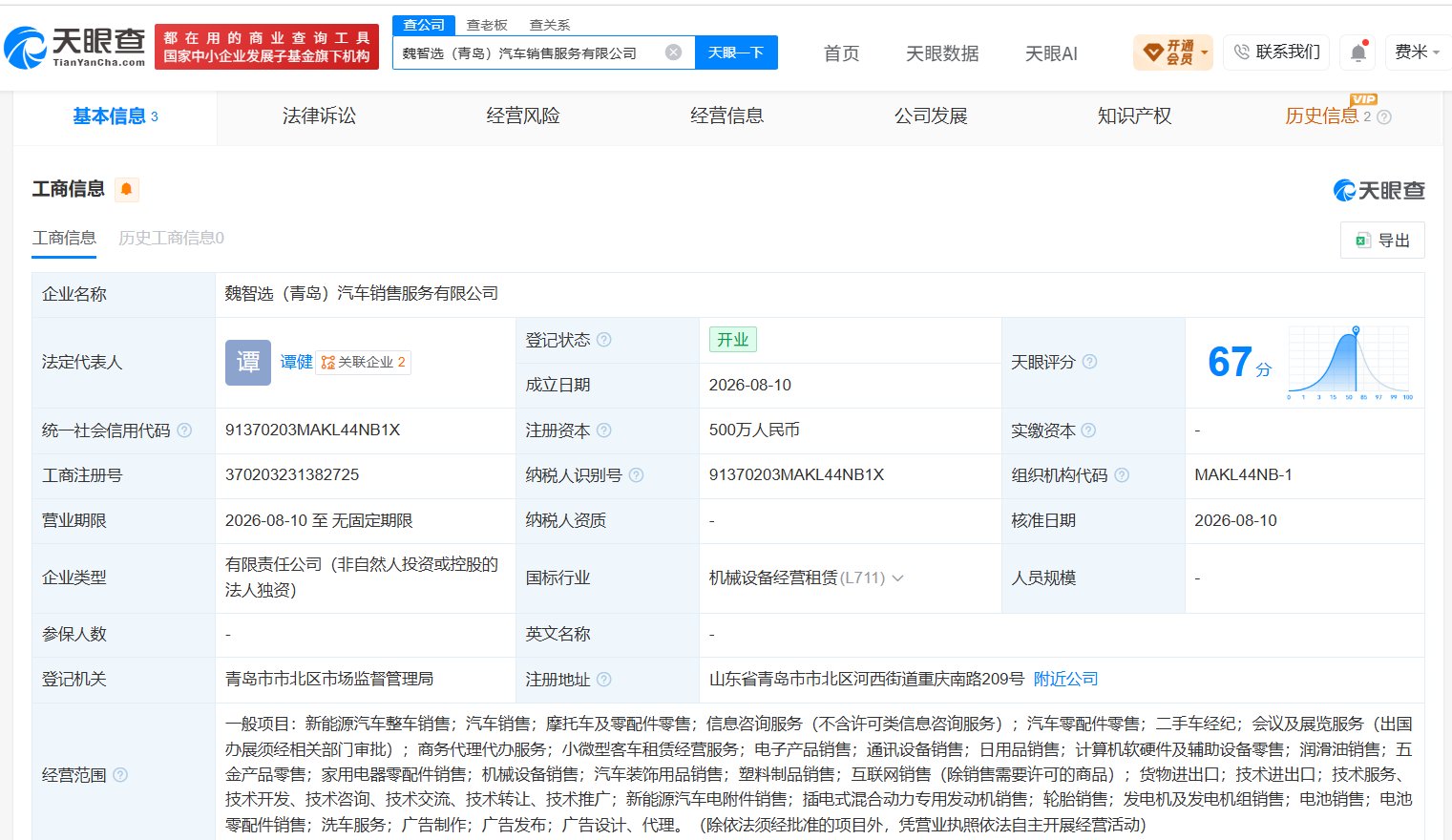Click the 500万人民币 capital value
Viewport: 1452px width, 840px height.
click(754, 430)
